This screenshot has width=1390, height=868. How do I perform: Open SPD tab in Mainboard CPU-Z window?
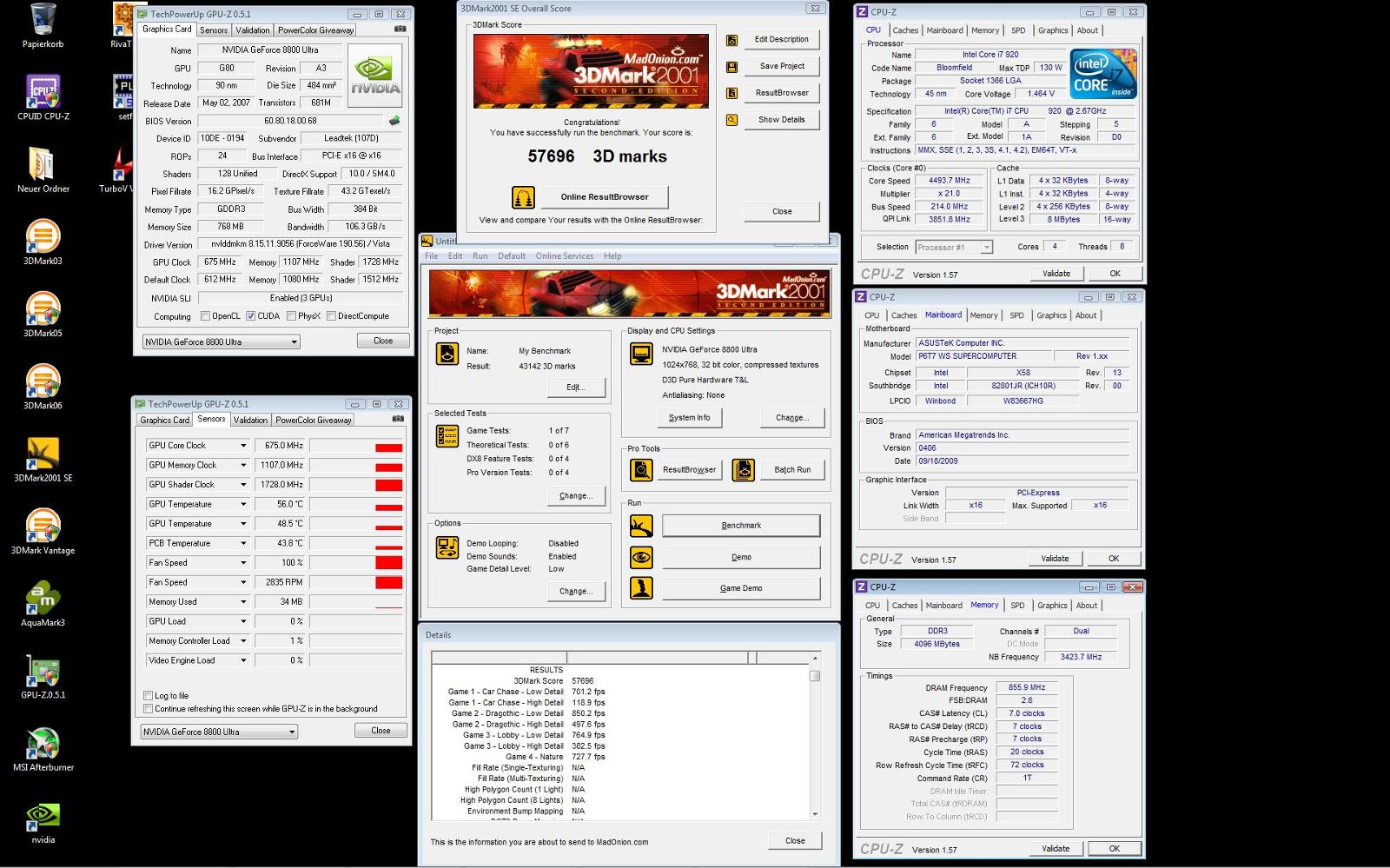point(1016,315)
